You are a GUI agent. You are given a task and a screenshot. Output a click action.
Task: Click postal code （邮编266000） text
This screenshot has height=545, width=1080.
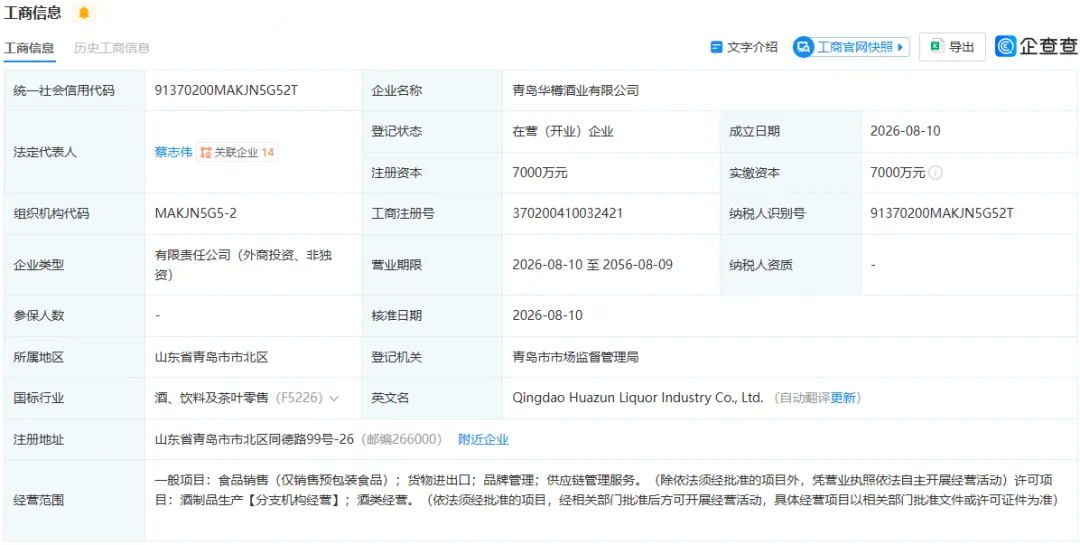(x=401, y=439)
